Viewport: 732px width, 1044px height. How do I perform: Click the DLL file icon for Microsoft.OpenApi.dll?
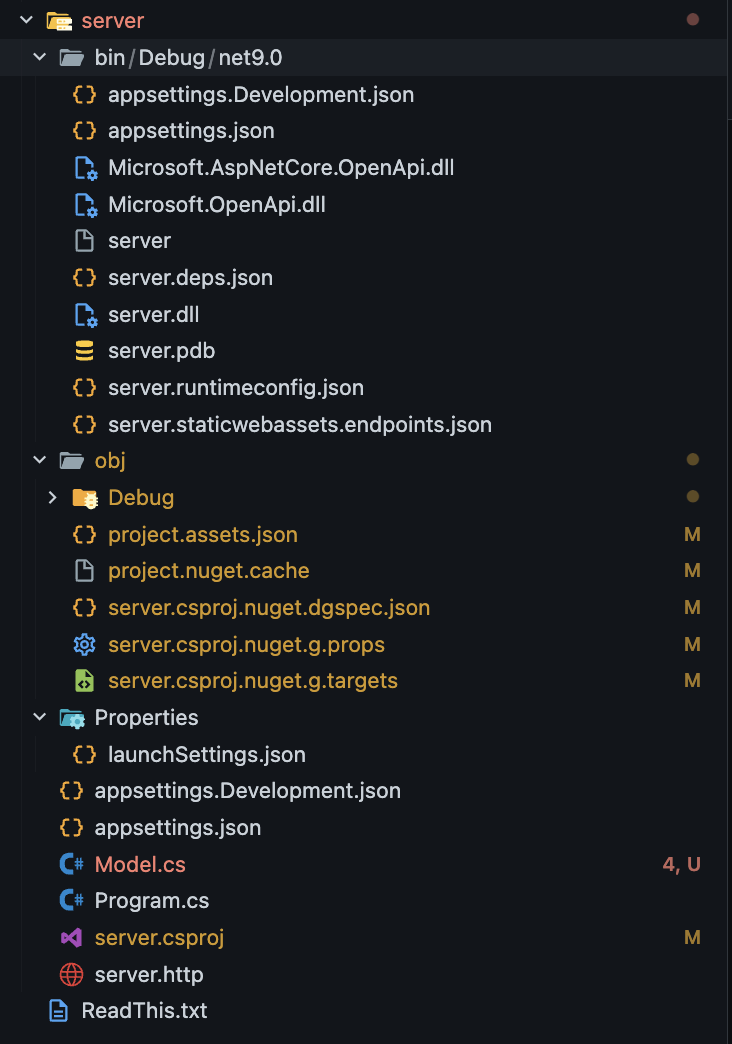click(x=85, y=205)
